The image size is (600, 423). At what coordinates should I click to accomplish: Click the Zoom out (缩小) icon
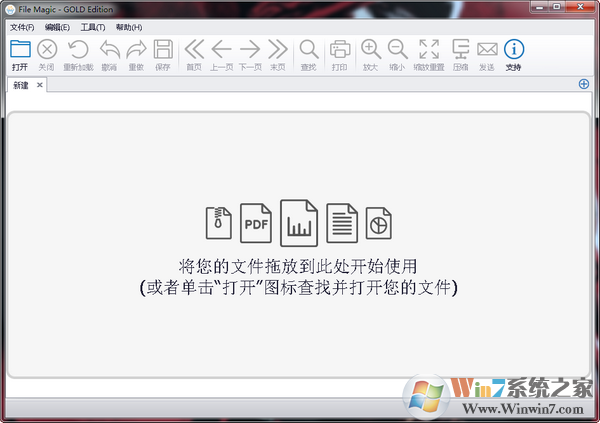[398, 49]
